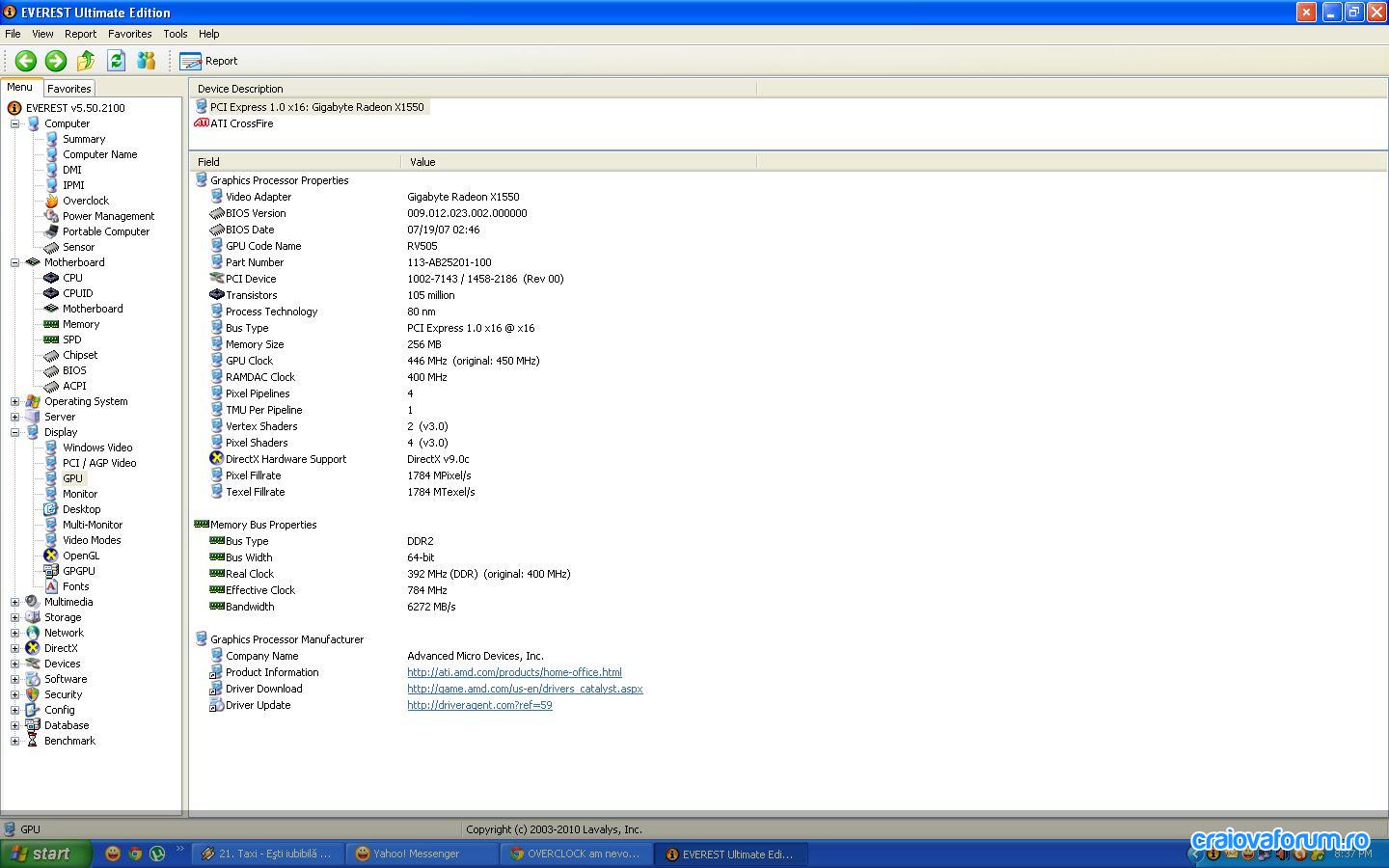This screenshot has width=1389, height=868.
Task: Expand the Multimedia tree node
Action: click(14, 602)
